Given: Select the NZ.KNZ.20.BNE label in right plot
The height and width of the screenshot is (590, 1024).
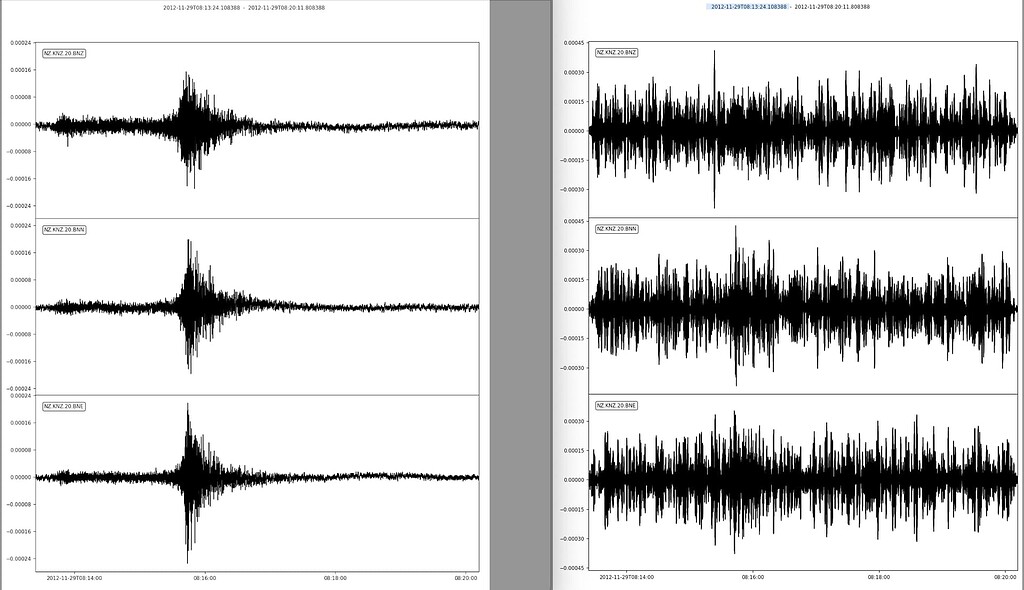Looking at the screenshot, I should 616,405.
